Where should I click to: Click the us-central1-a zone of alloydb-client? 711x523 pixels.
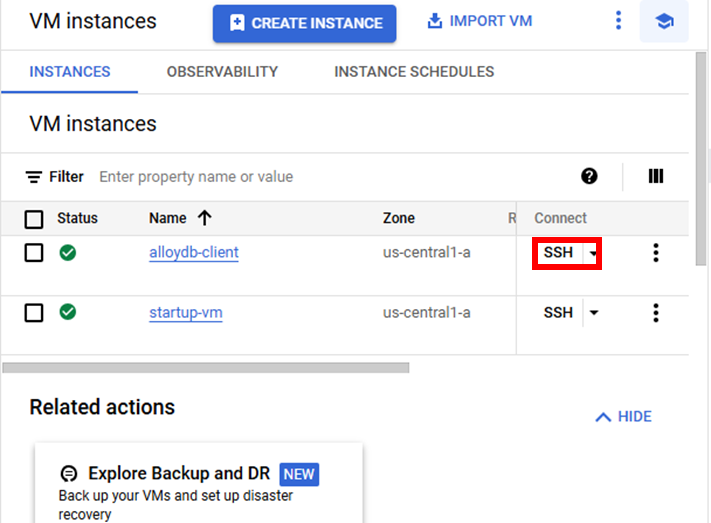coord(427,252)
